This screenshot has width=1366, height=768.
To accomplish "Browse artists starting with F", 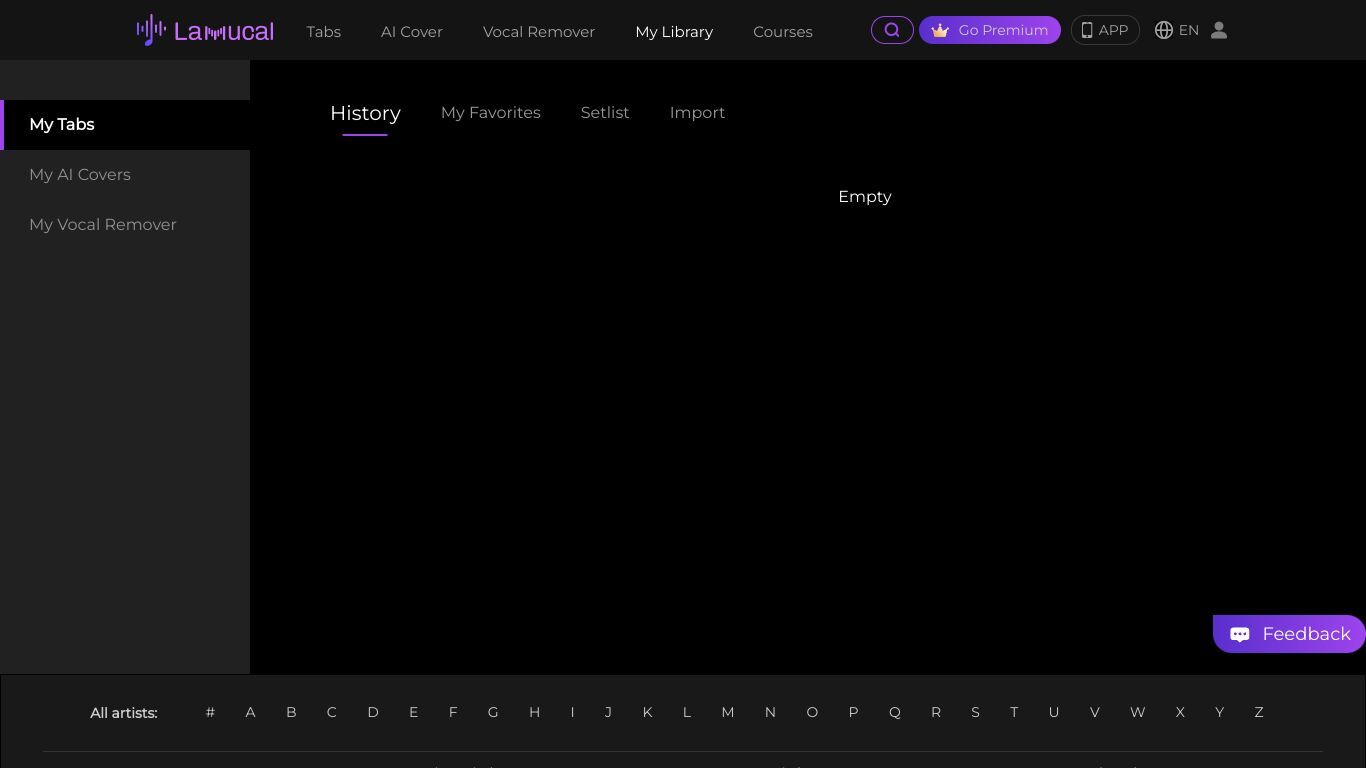I will pos(453,712).
